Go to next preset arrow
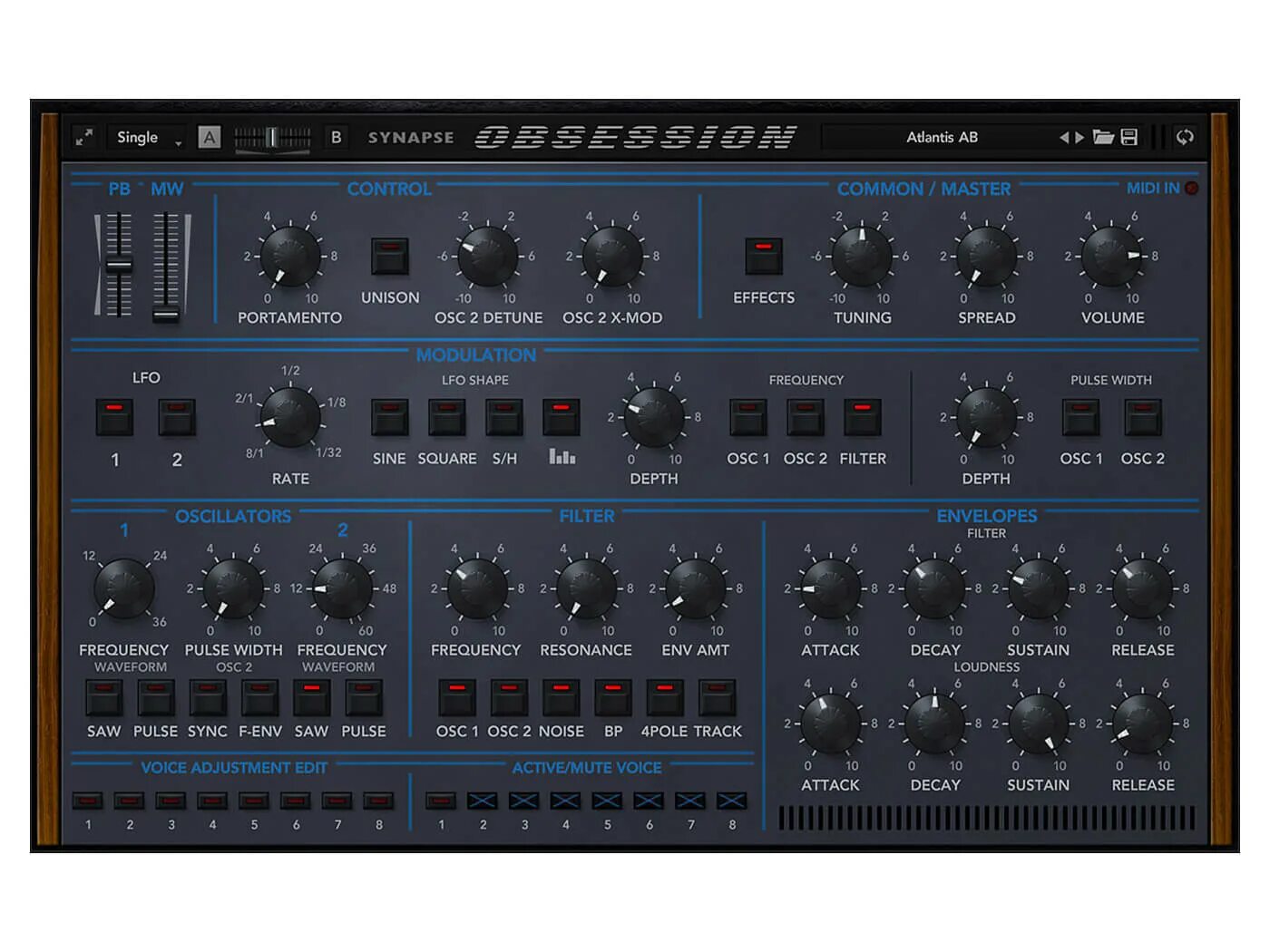The width and height of the screenshot is (1270, 952). point(1079,138)
